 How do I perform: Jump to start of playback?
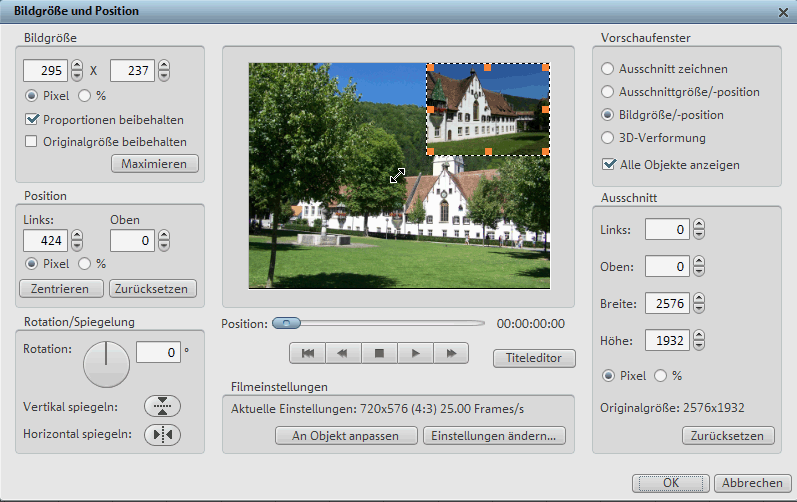pos(308,353)
